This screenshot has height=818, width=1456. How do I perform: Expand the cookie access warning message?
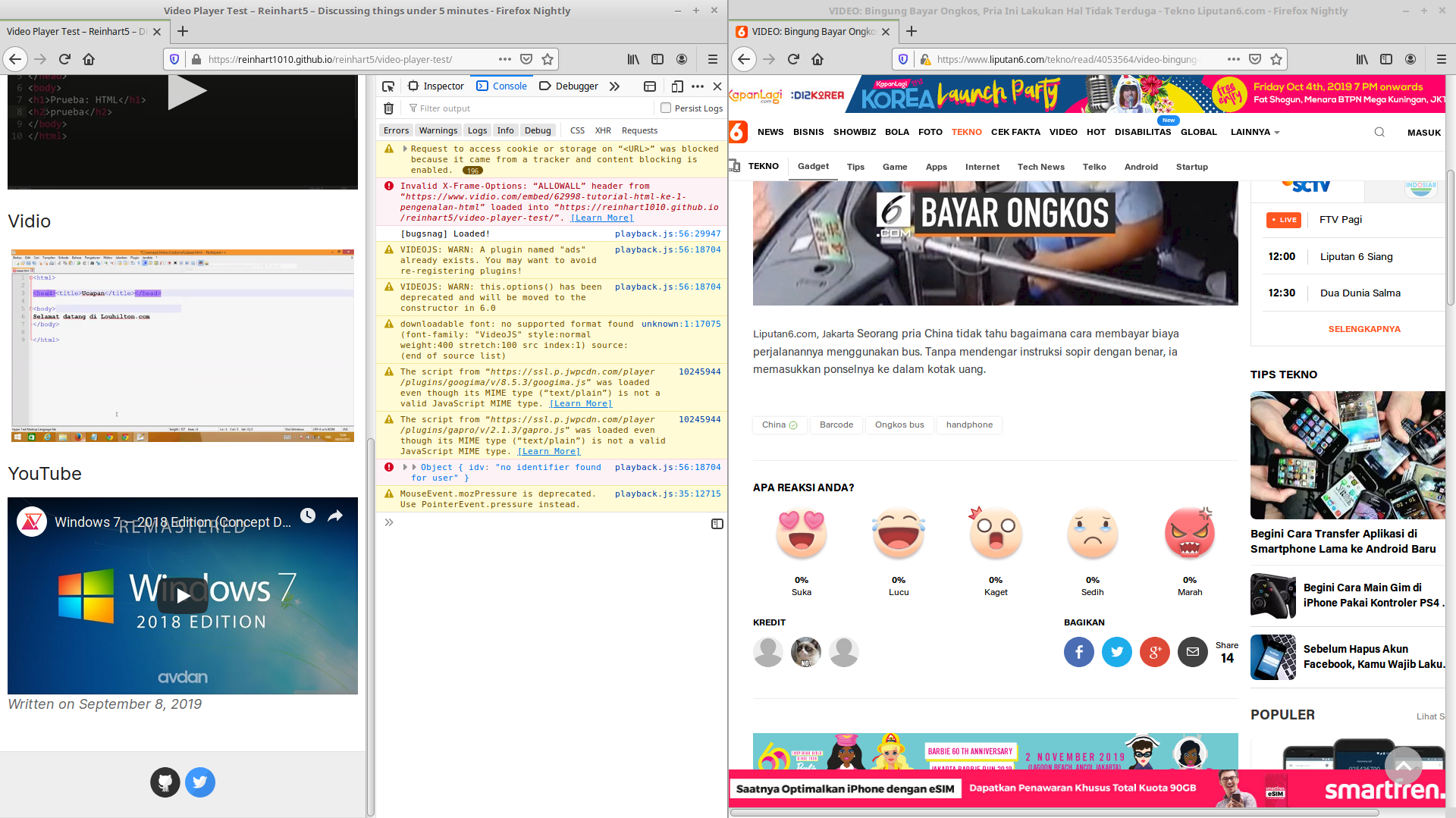coord(405,149)
